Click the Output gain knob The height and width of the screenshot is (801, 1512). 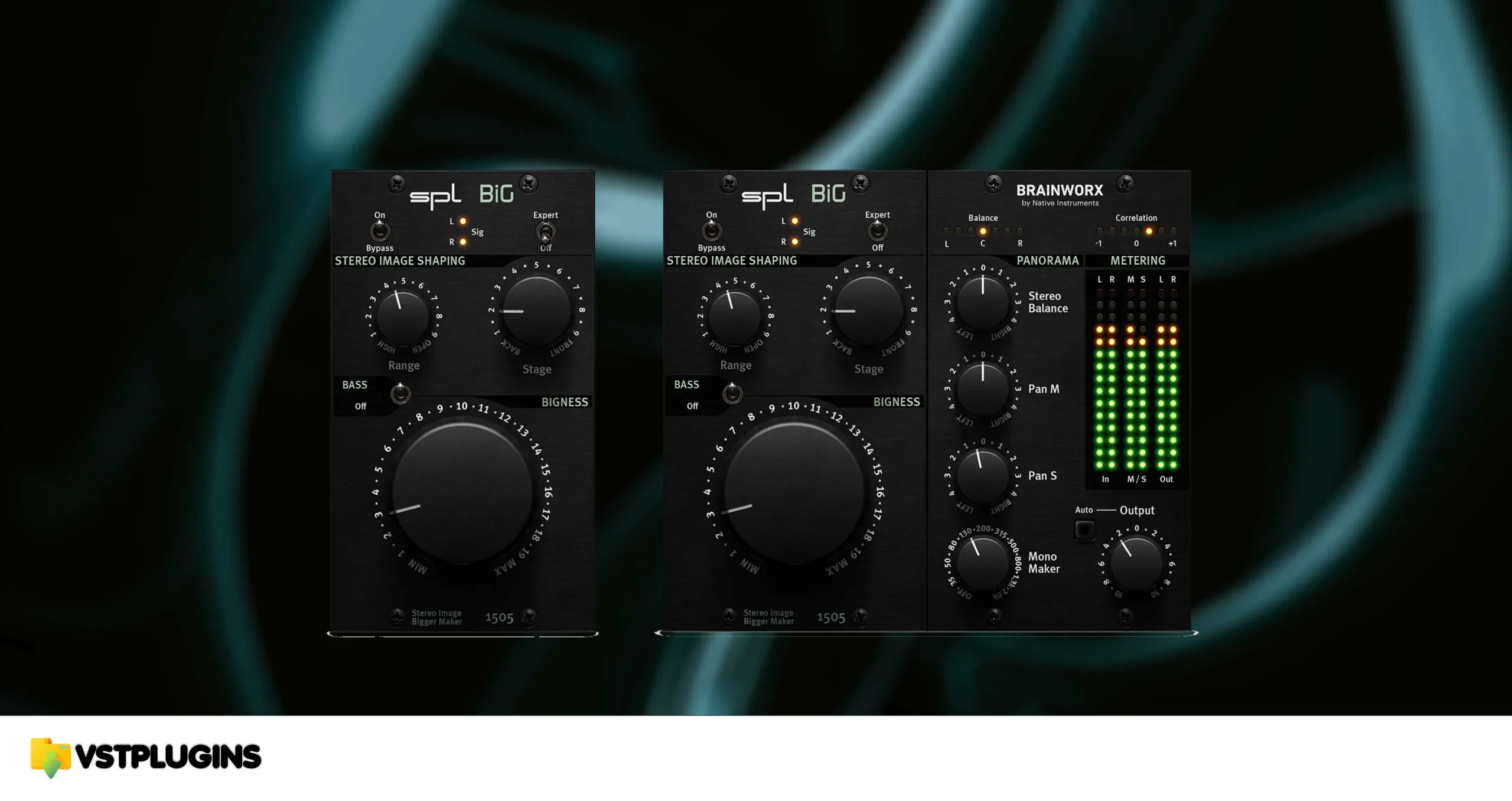pos(1136,563)
